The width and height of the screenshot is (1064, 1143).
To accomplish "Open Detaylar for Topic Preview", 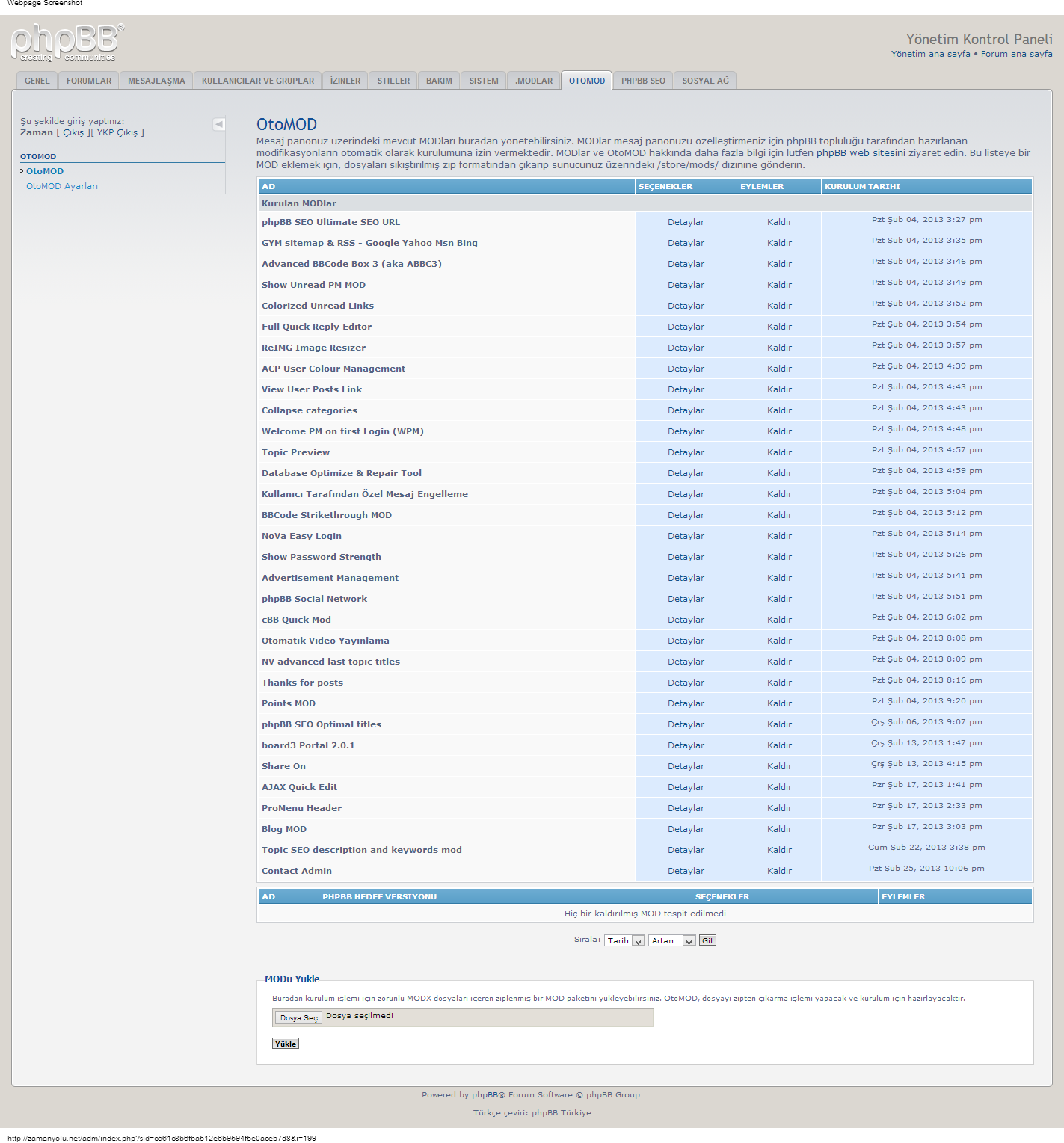I will point(686,452).
